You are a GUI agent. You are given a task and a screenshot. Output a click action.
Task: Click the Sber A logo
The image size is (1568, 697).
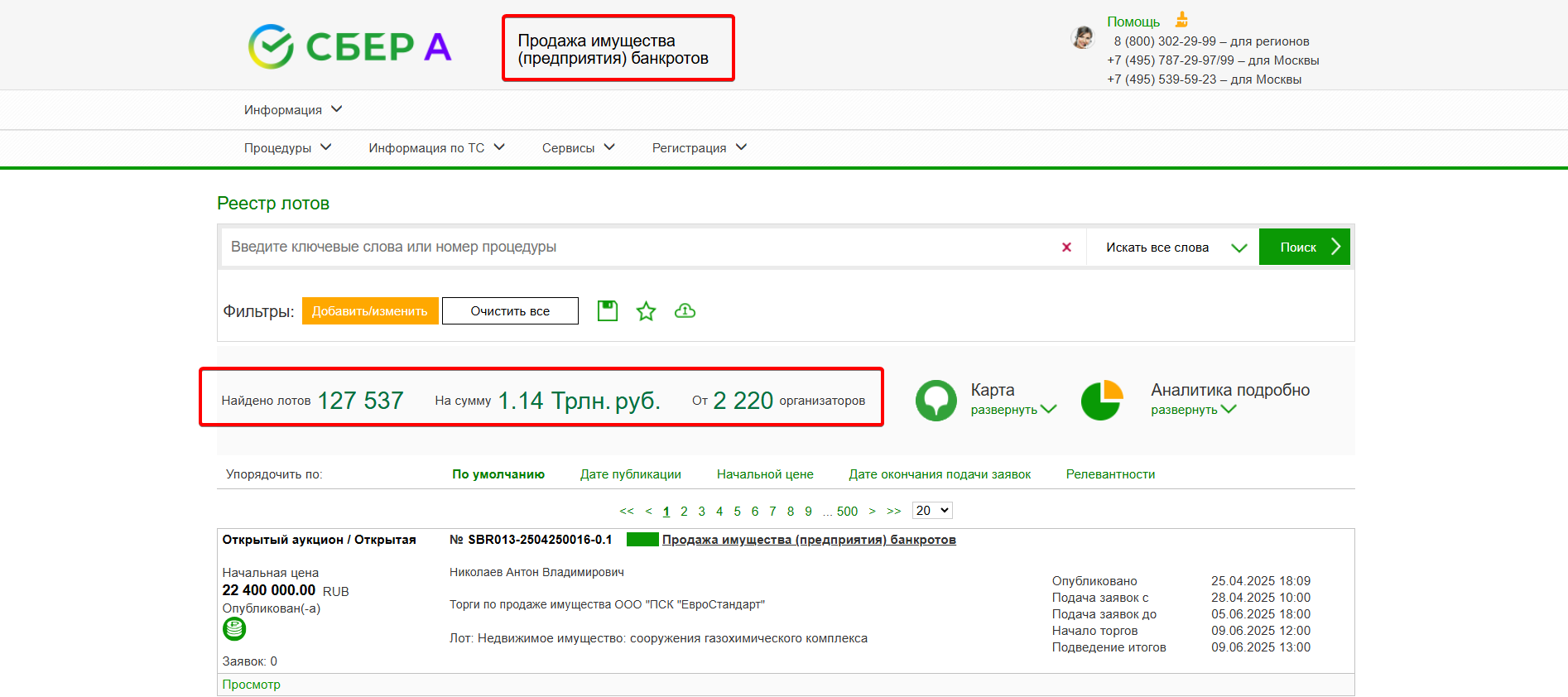point(350,46)
